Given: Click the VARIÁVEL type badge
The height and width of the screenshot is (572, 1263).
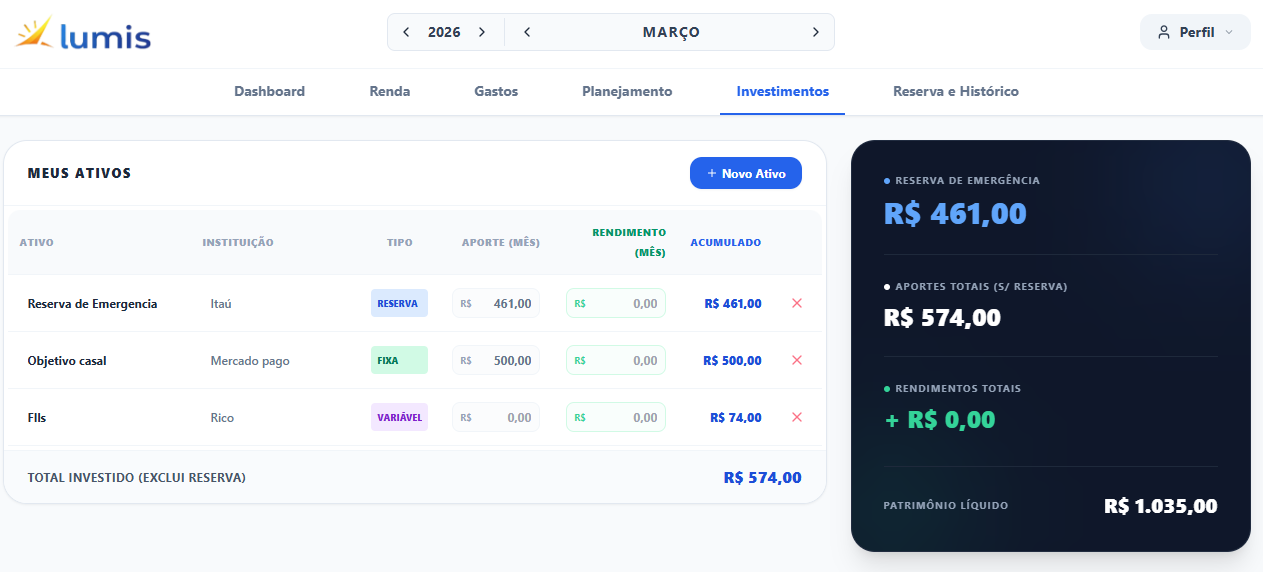Looking at the screenshot, I should click(399, 417).
